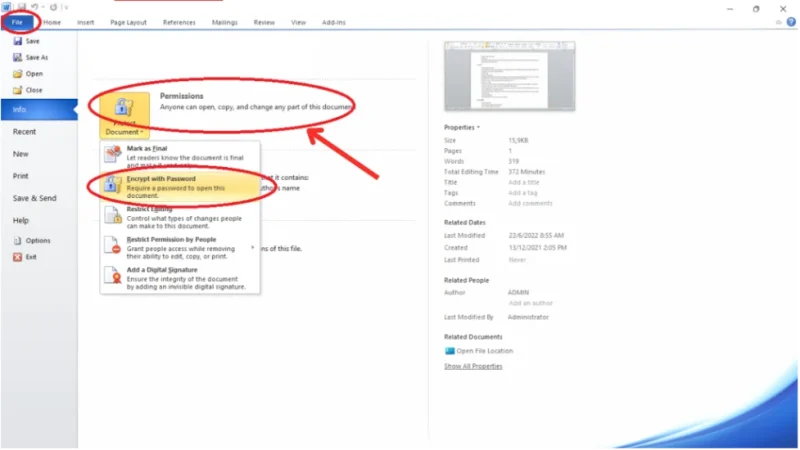This screenshot has width=800, height=450.
Task: Expand the Properties dropdown arrow
Action: coord(478,127)
